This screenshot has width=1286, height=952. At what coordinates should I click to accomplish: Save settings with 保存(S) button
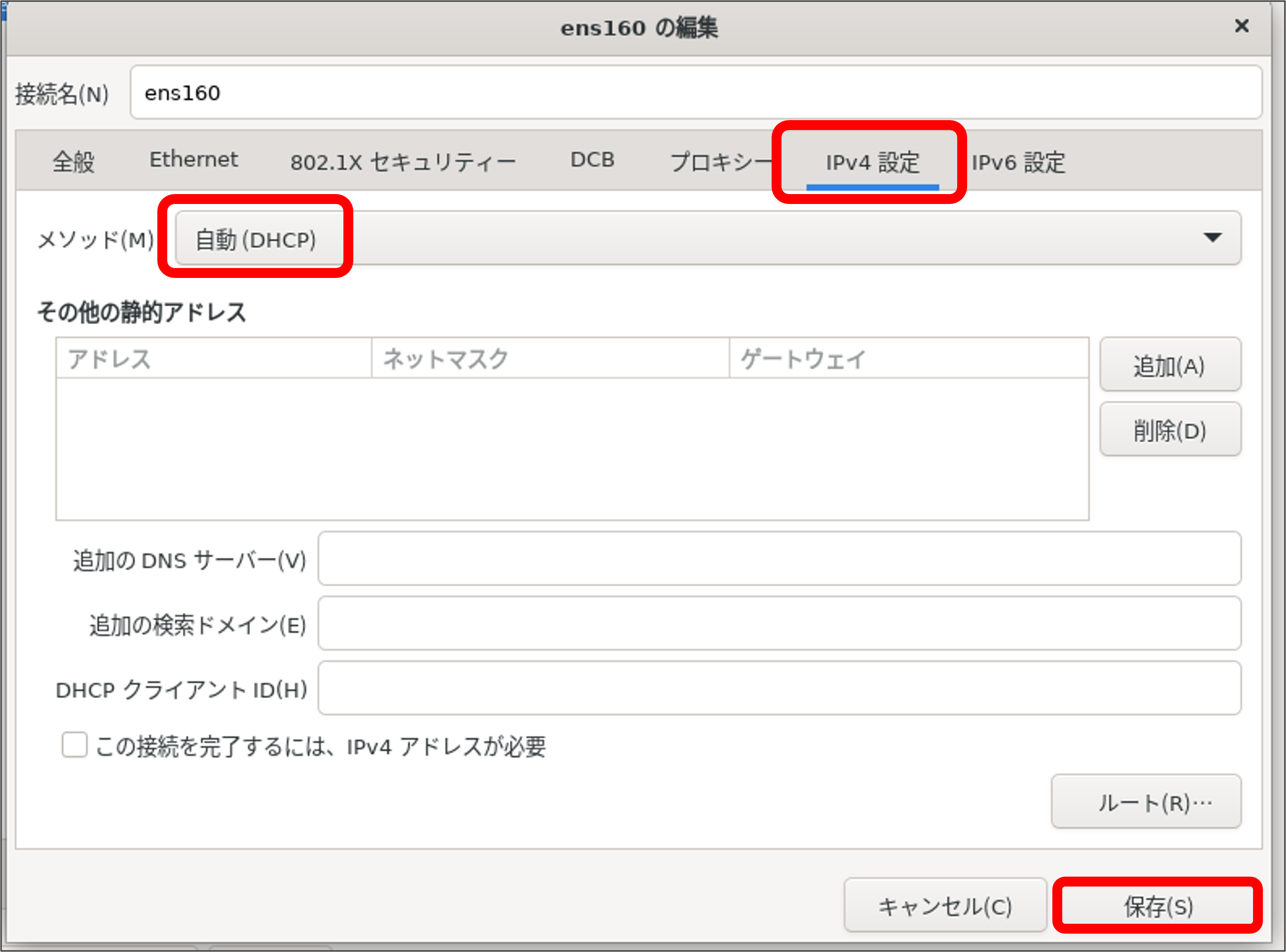click(1157, 906)
